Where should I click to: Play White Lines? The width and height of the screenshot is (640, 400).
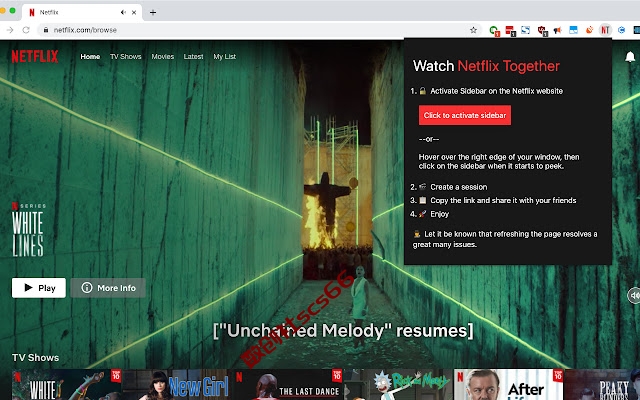(x=39, y=288)
